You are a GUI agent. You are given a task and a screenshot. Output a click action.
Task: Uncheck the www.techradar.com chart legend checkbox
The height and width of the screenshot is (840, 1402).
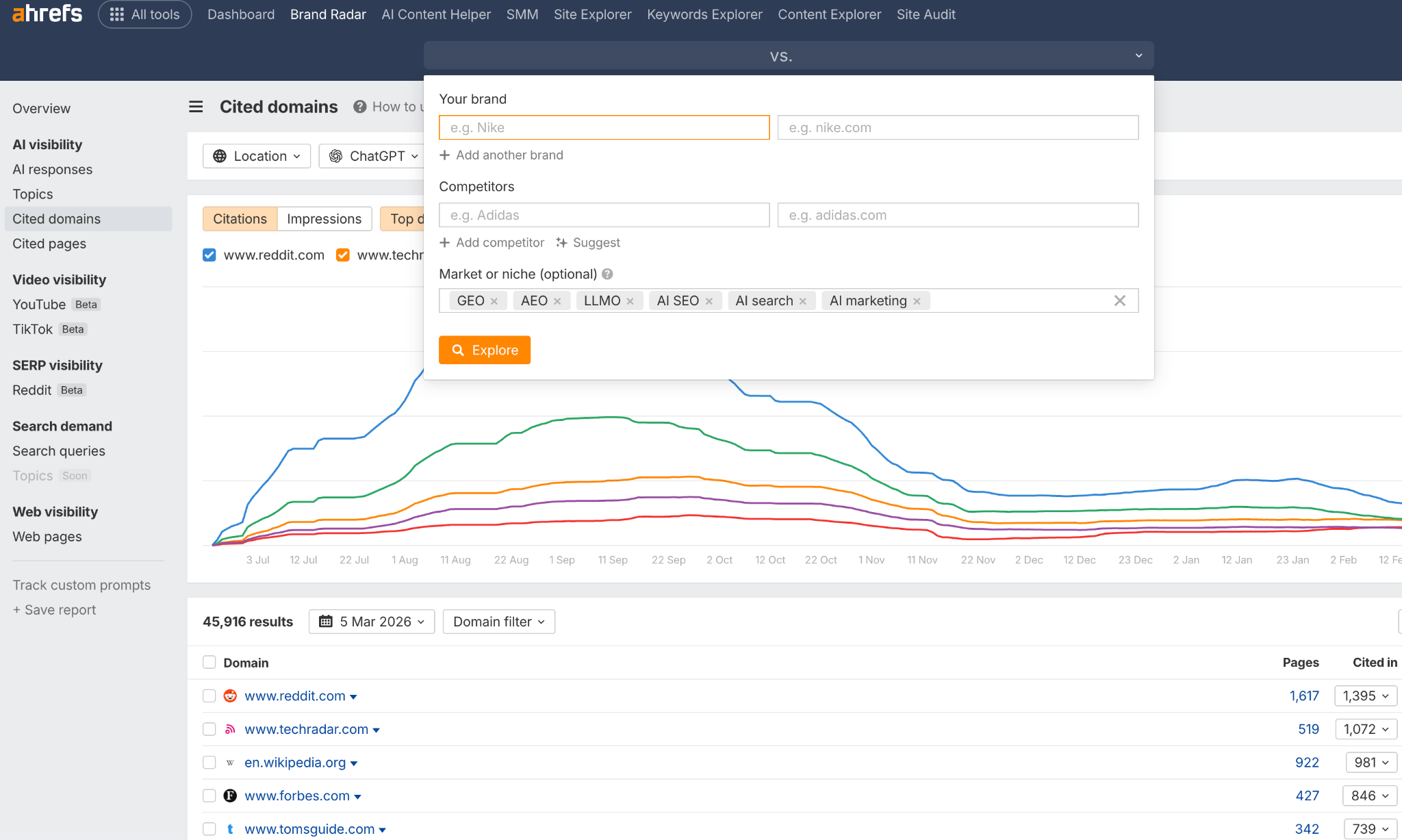[x=342, y=255]
